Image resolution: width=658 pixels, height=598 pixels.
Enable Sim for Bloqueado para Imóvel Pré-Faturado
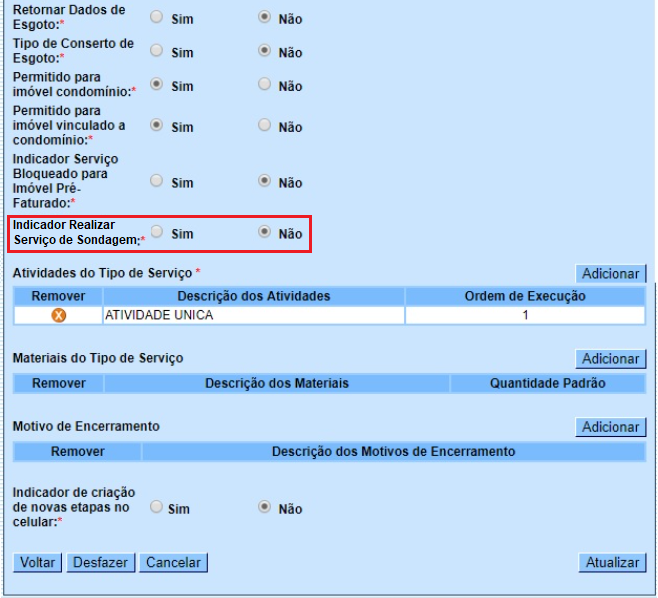tap(157, 181)
